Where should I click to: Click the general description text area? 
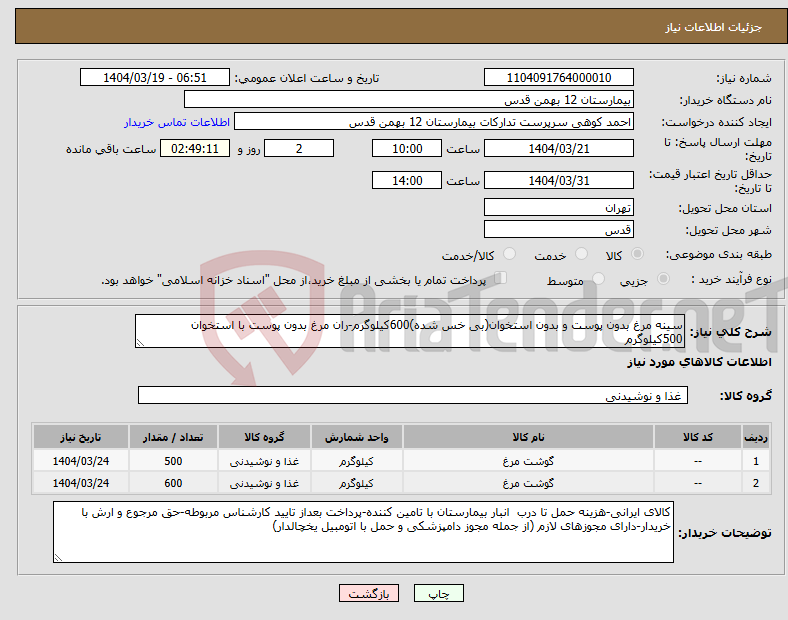[410, 331]
